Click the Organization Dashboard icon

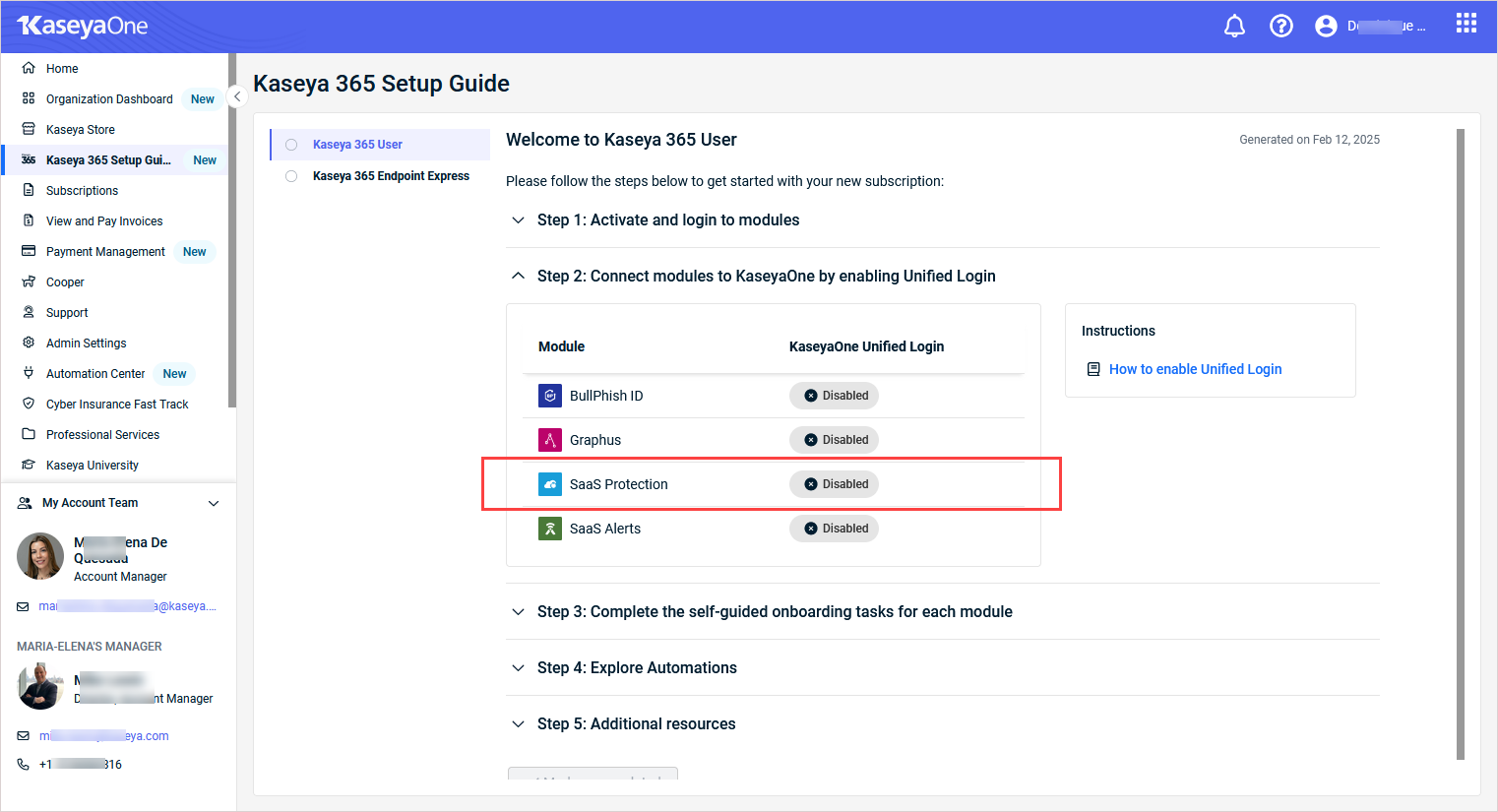tap(29, 98)
